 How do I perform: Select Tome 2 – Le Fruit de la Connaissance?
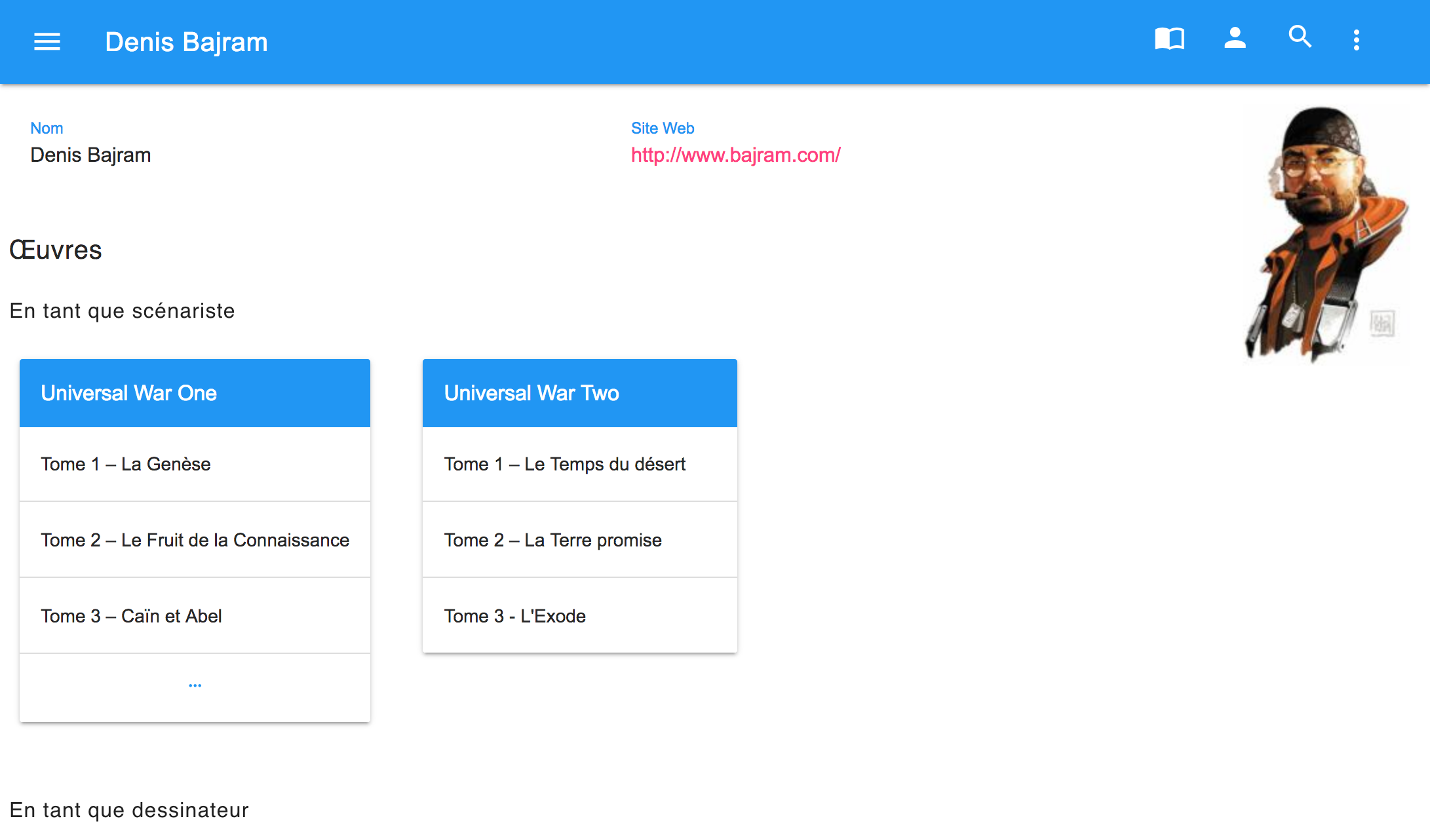pyautogui.click(x=195, y=540)
